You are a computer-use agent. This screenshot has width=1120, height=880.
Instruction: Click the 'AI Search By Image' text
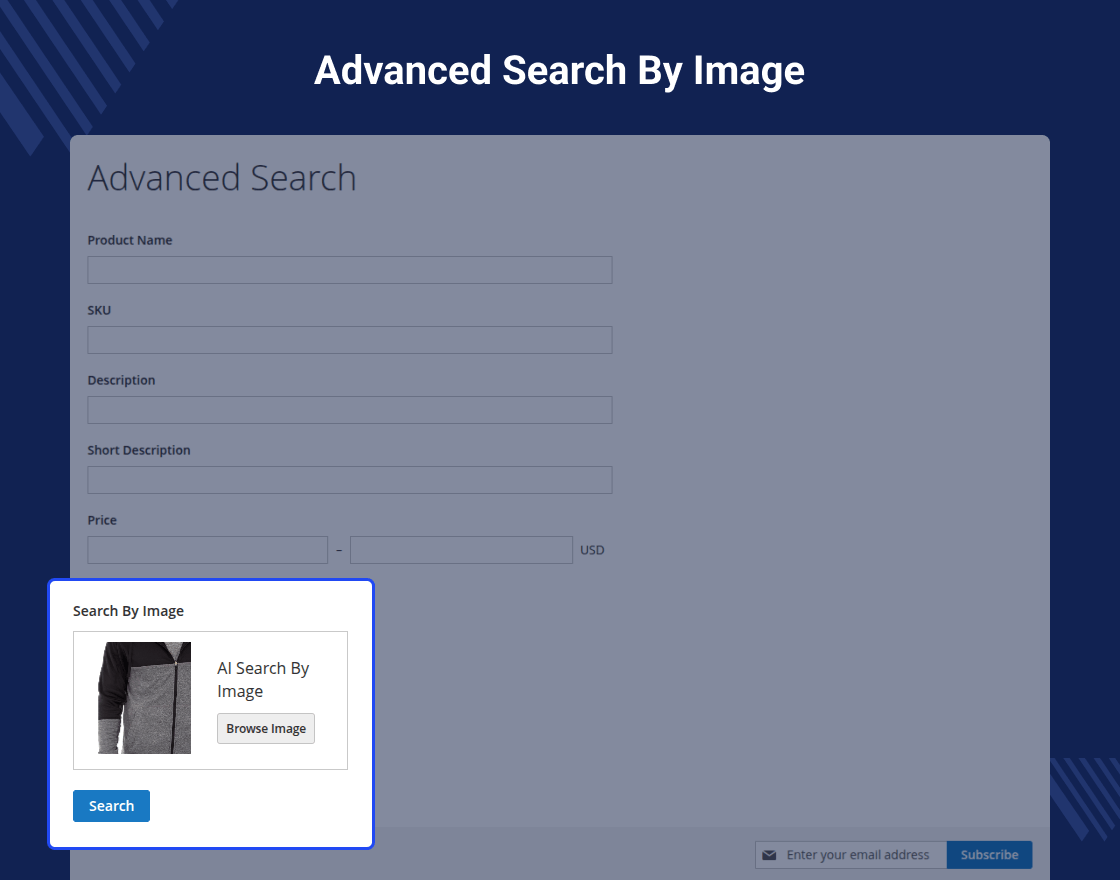[263, 680]
